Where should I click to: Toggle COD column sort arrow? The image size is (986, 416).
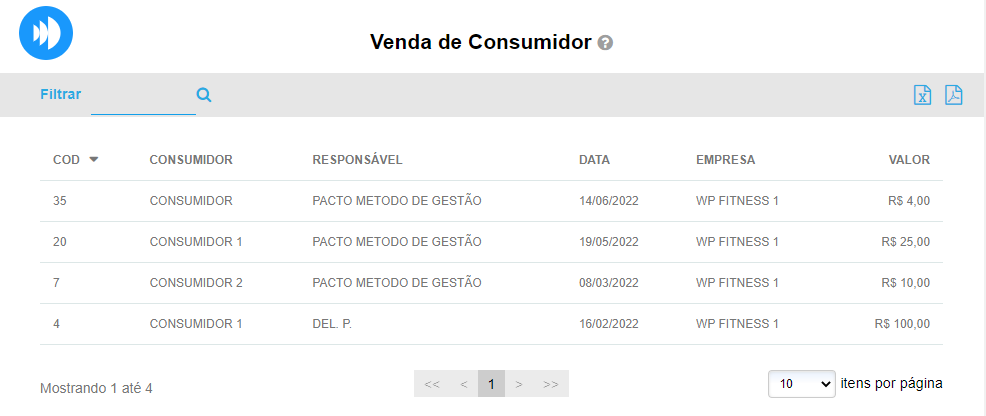94,159
